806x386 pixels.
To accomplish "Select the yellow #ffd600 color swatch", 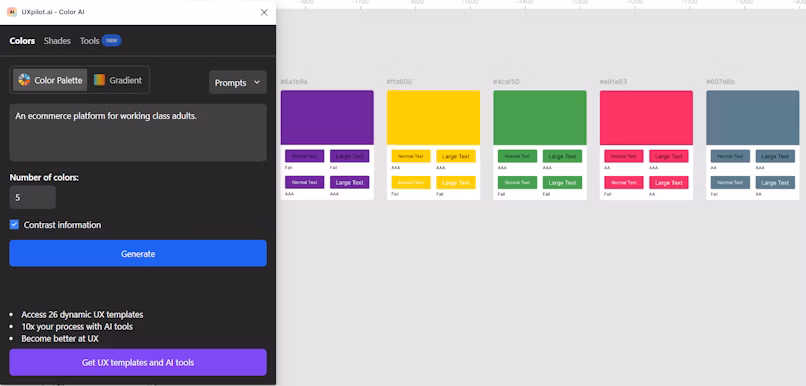I will coord(433,117).
